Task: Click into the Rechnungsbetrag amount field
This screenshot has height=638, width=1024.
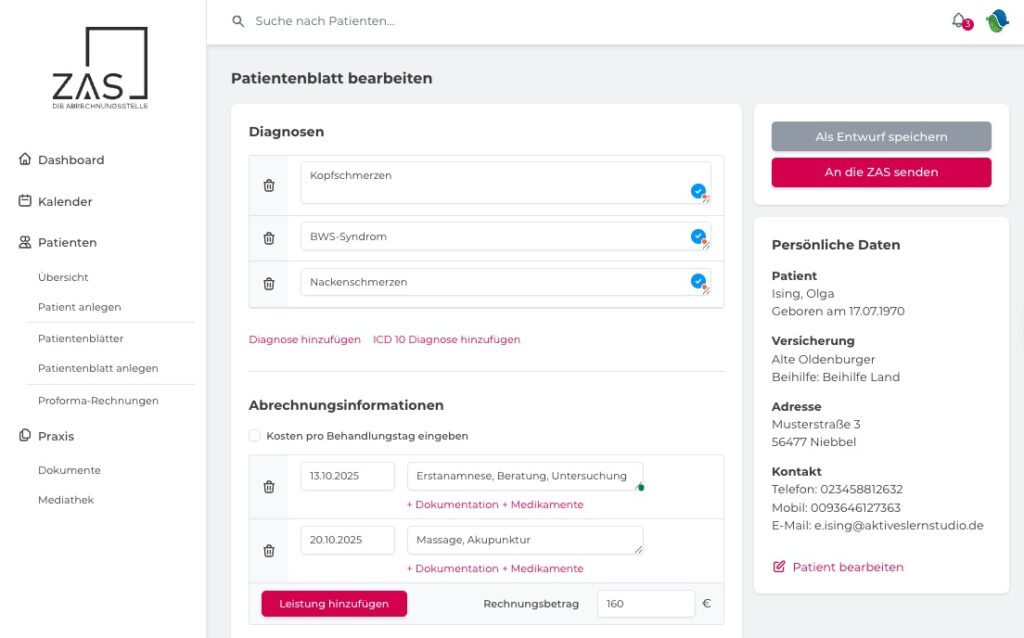Action: tap(645, 603)
